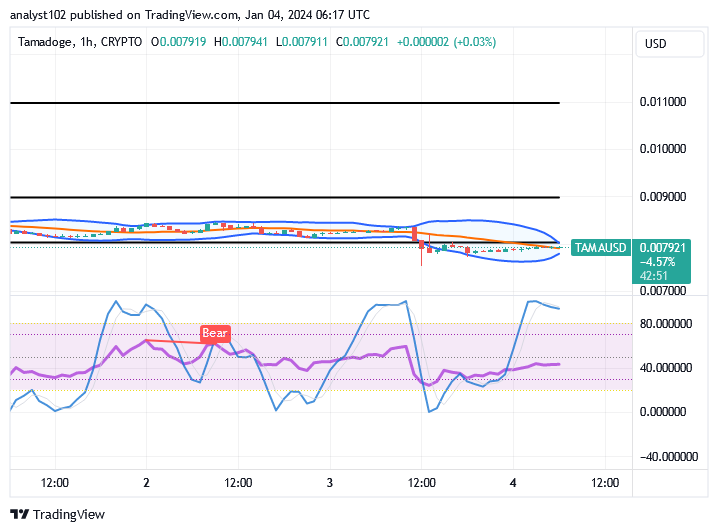Click the low value L0.007911
This screenshot has width=718, height=532.
point(302,42)
